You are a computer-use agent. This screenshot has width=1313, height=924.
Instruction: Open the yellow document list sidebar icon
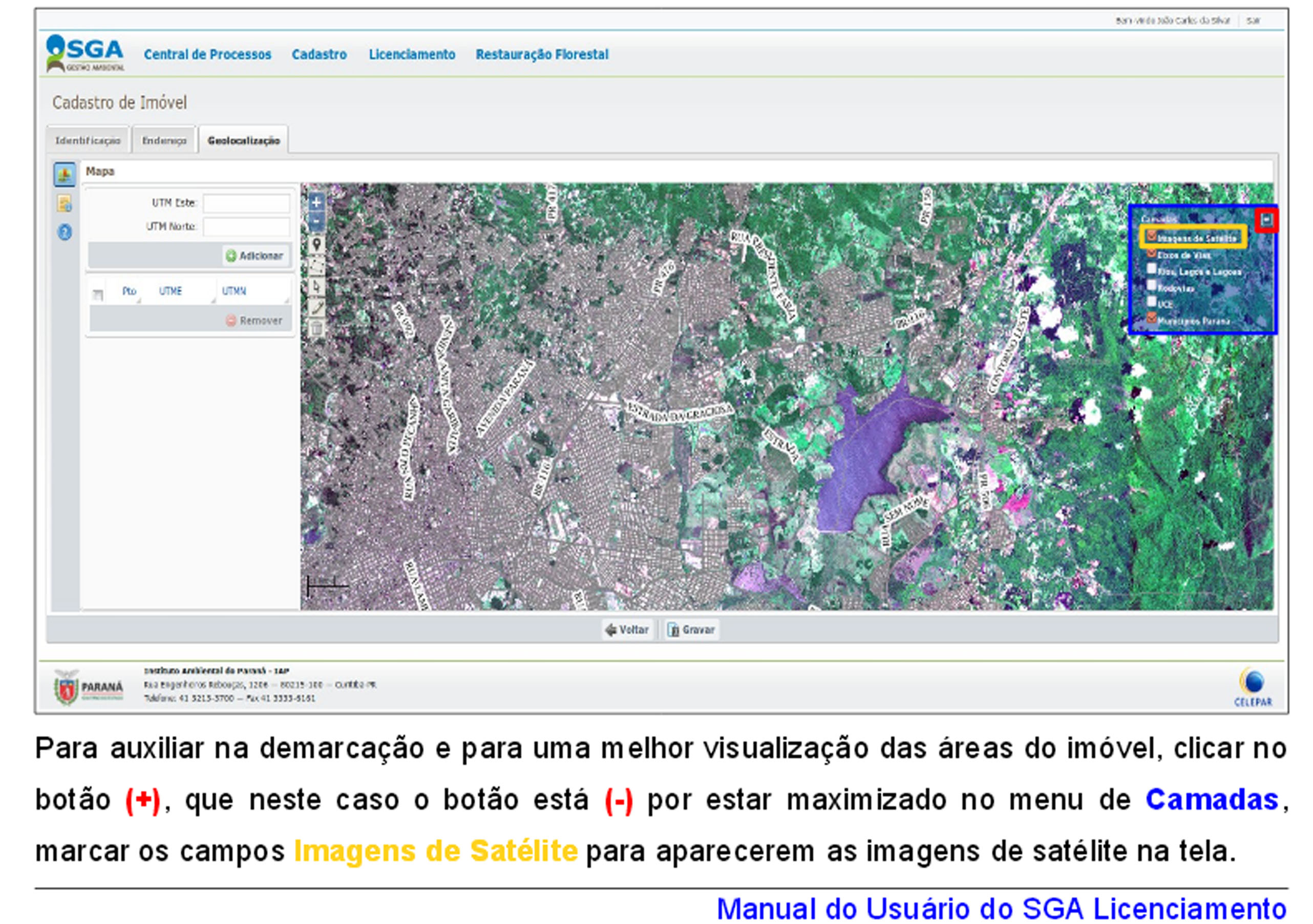coord(64,203)
